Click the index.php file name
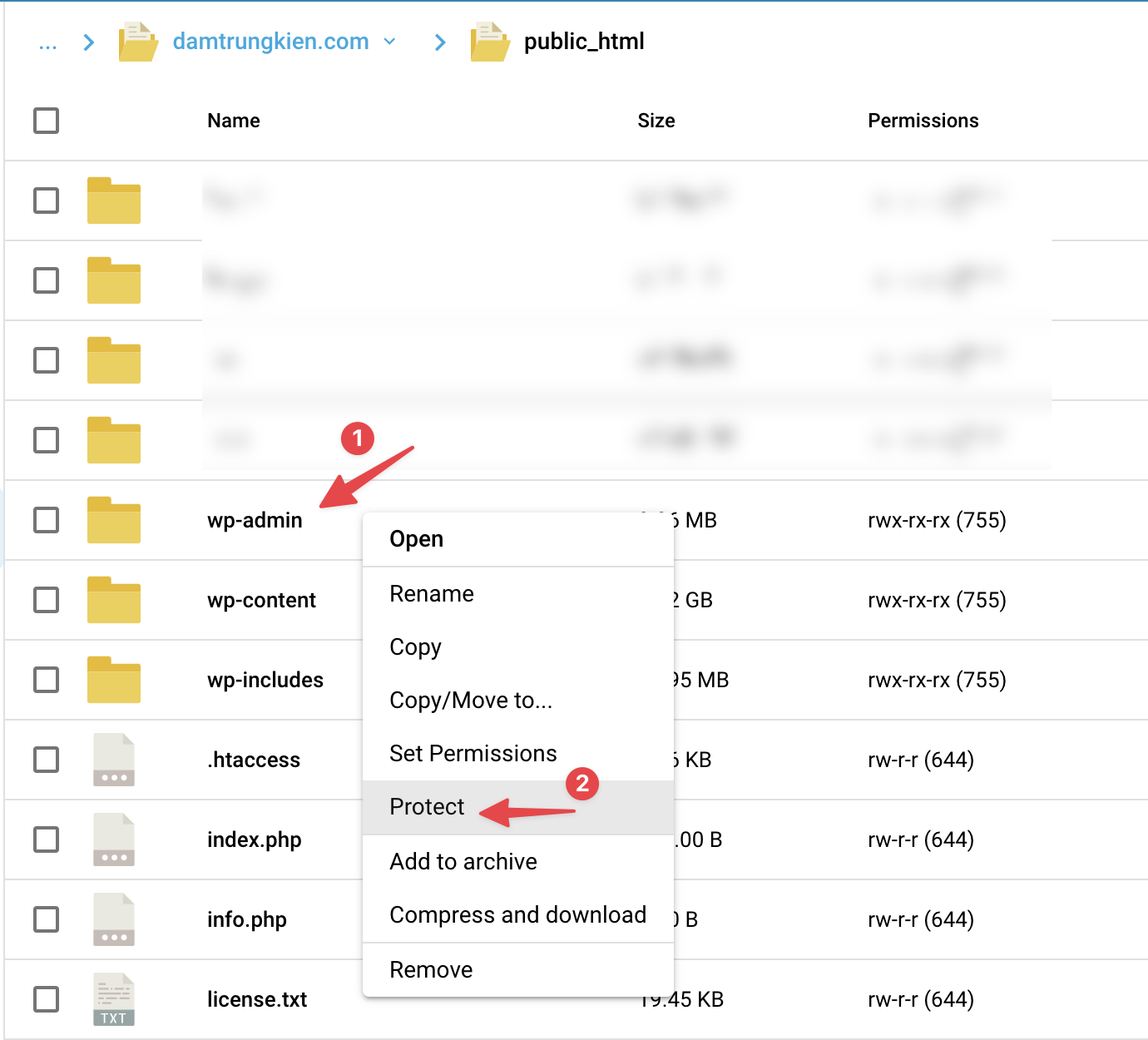 255,839
